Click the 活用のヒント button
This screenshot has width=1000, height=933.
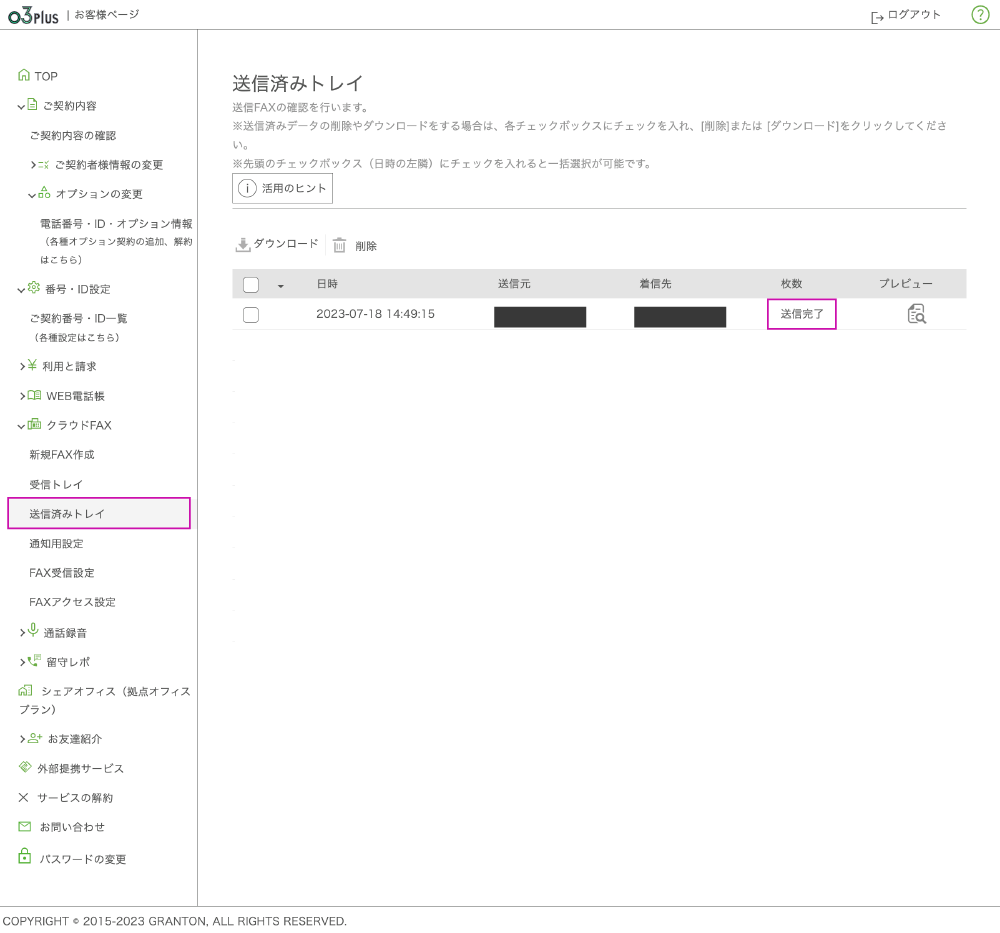pyautogui.click(x=282, y=188)
